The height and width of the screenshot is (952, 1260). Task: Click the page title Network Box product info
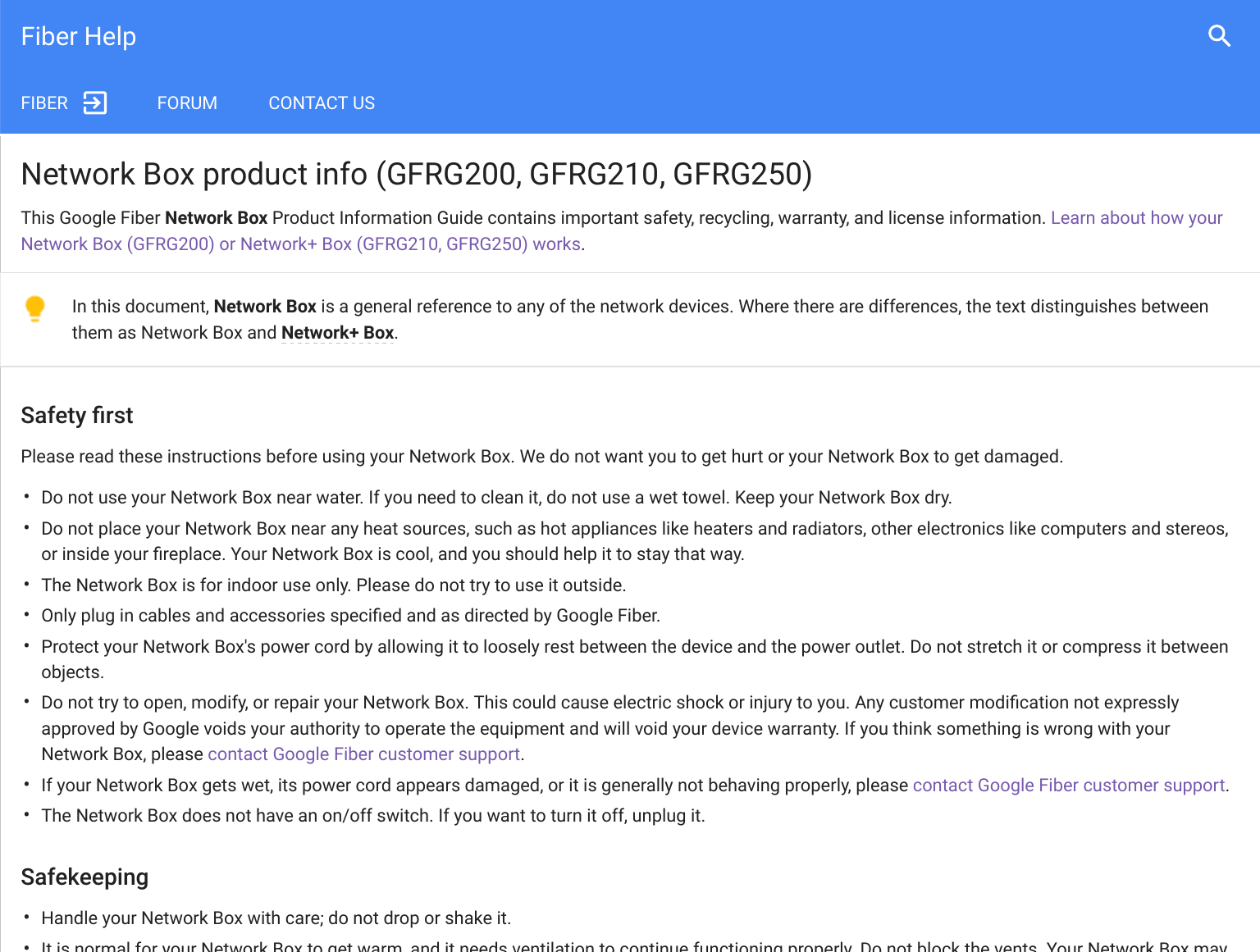point(417,174)
